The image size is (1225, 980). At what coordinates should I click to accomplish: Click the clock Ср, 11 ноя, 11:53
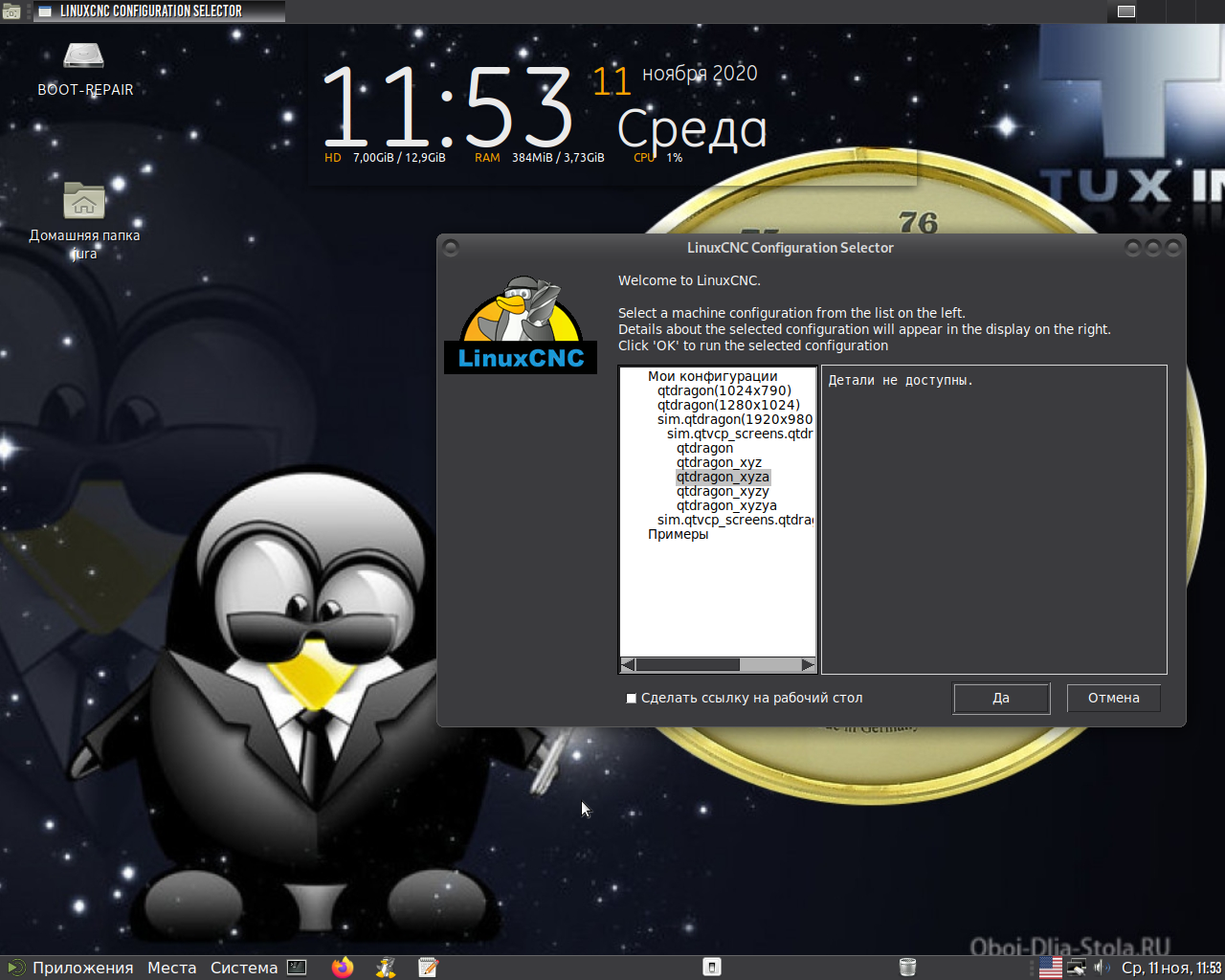tap(1171, 968)
